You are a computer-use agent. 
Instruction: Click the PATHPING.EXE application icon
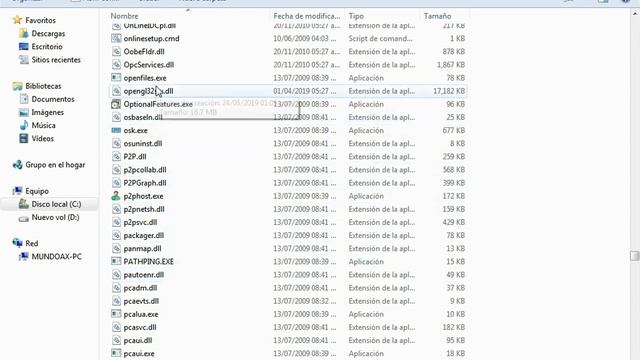[116, 261]
